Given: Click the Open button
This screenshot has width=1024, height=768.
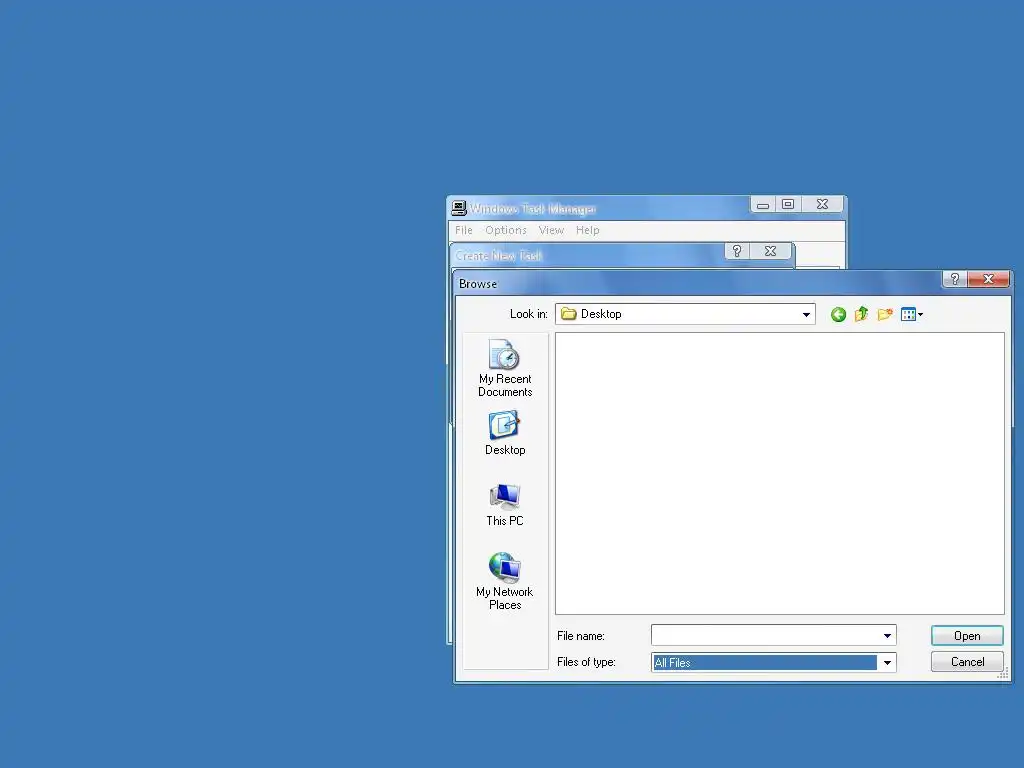Looking at the screenshot, I should [x=967, y=636].
